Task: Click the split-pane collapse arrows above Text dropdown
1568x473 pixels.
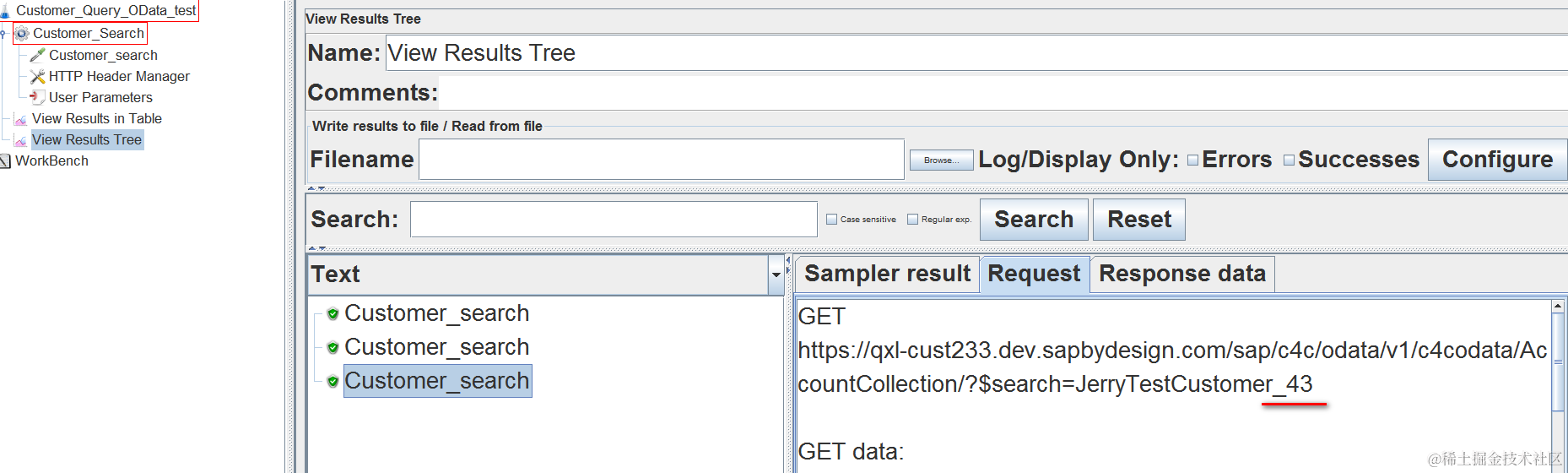Action: [x=316, y=248]
